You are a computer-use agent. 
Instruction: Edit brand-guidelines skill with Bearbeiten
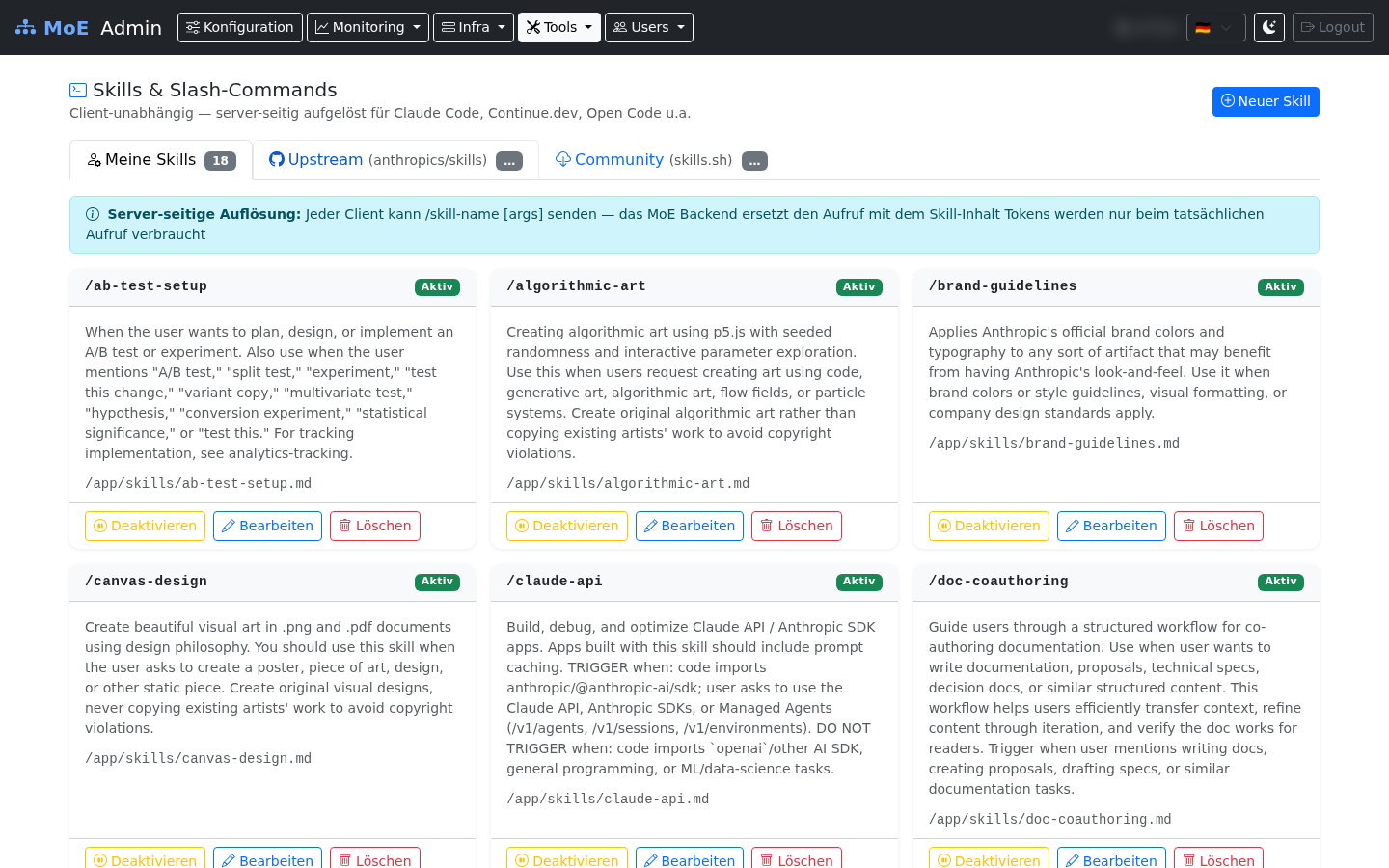click(1111, 526)
